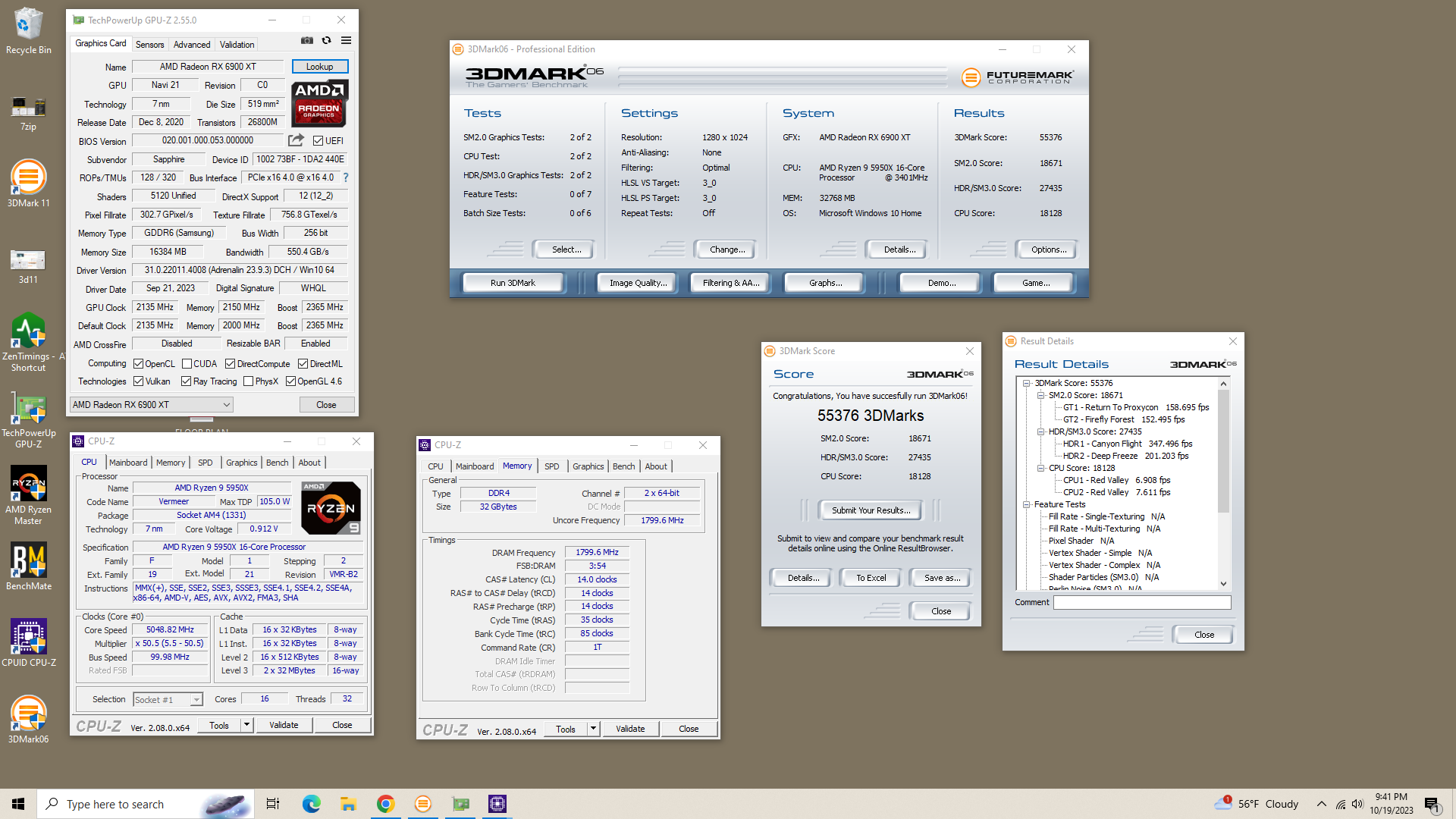1456x819 pixels.
Task: Toggle the CUDA checkbox
Action: [187, 364]
